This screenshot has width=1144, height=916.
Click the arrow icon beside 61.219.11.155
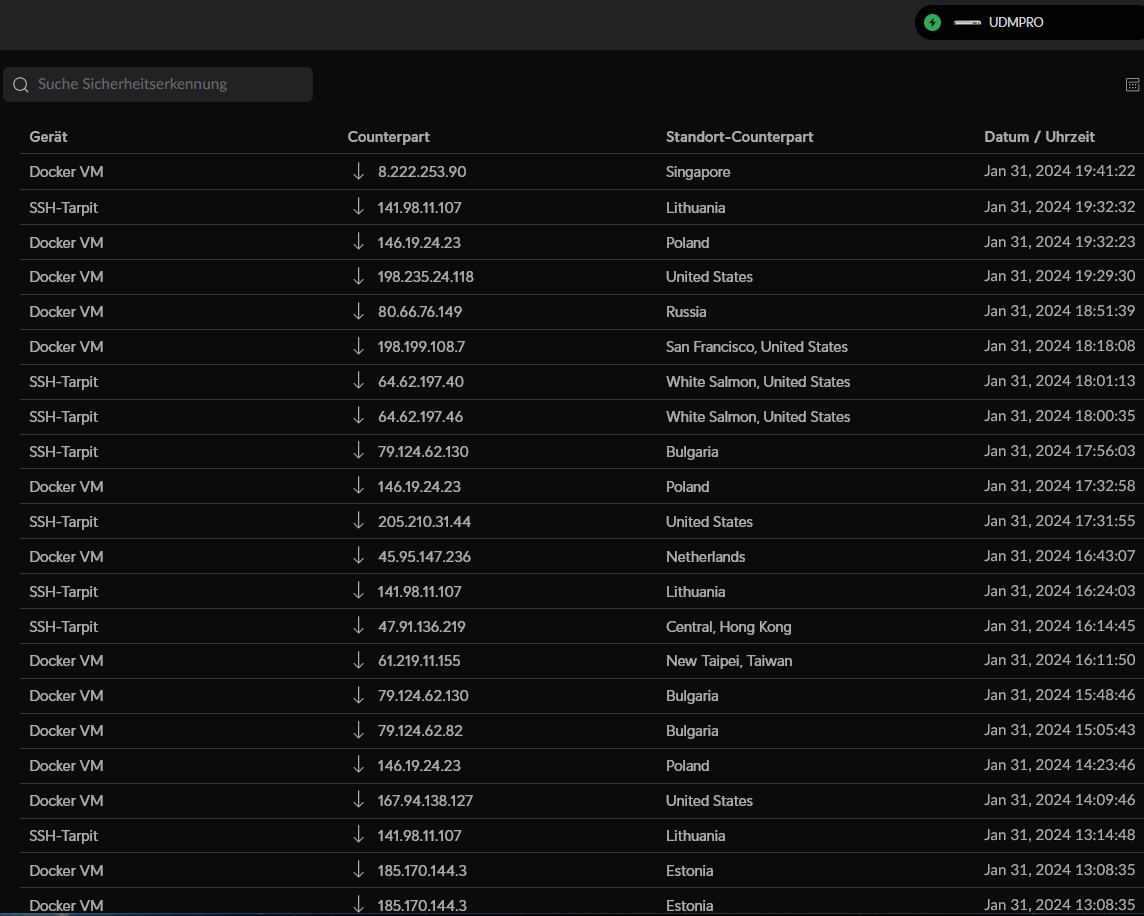[358, 661]
